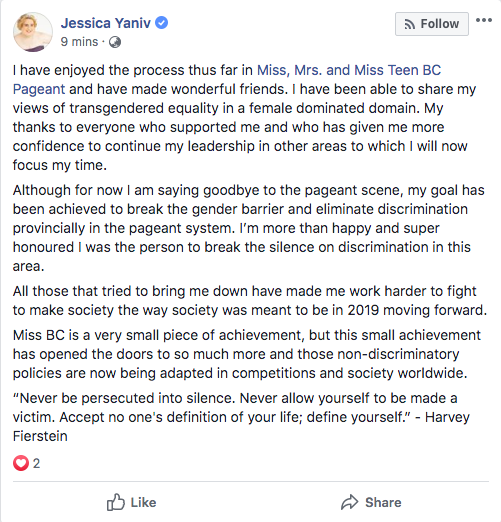Viewport: 501px width, 522px height.
Task: Click the curved arrow Share icon
Action: [349, 502]
